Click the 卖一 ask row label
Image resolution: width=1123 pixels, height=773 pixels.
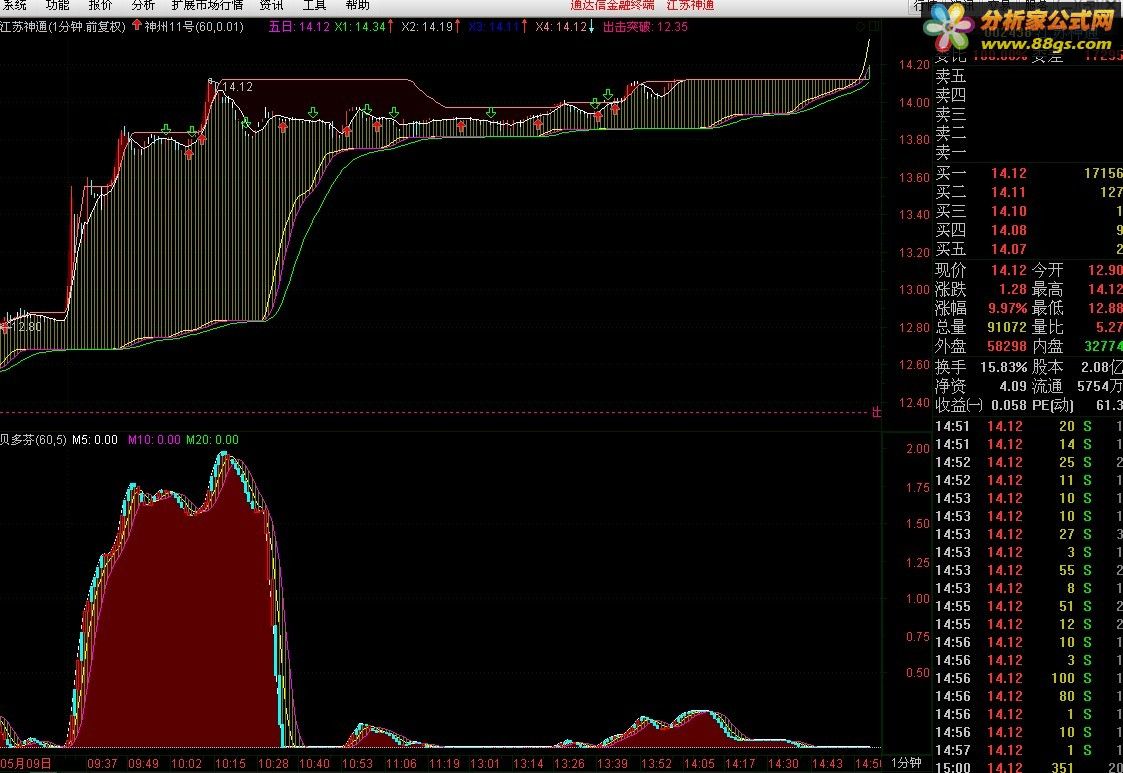[951, 152]
